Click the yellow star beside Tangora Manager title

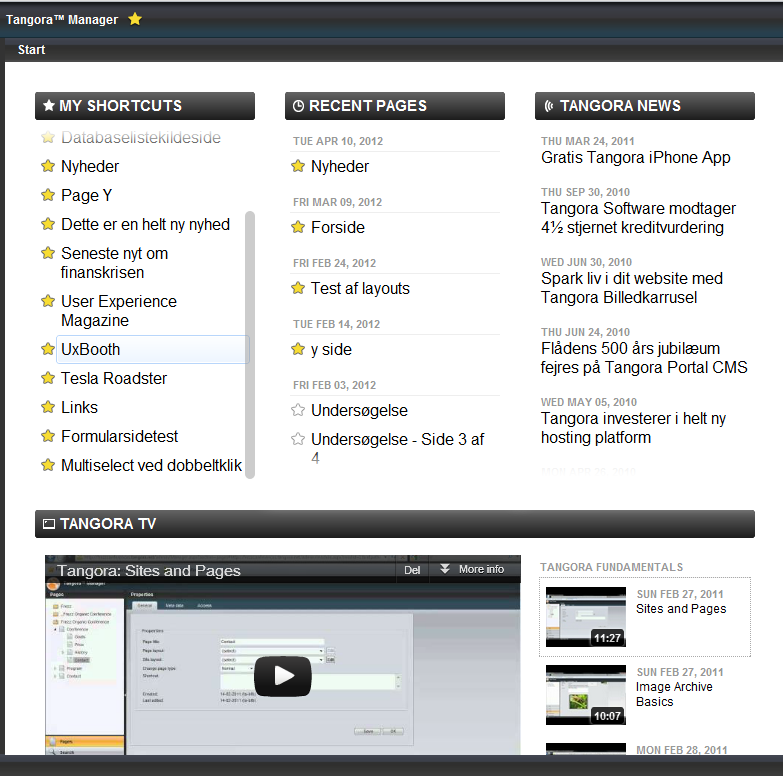click(x=135, y=19)
